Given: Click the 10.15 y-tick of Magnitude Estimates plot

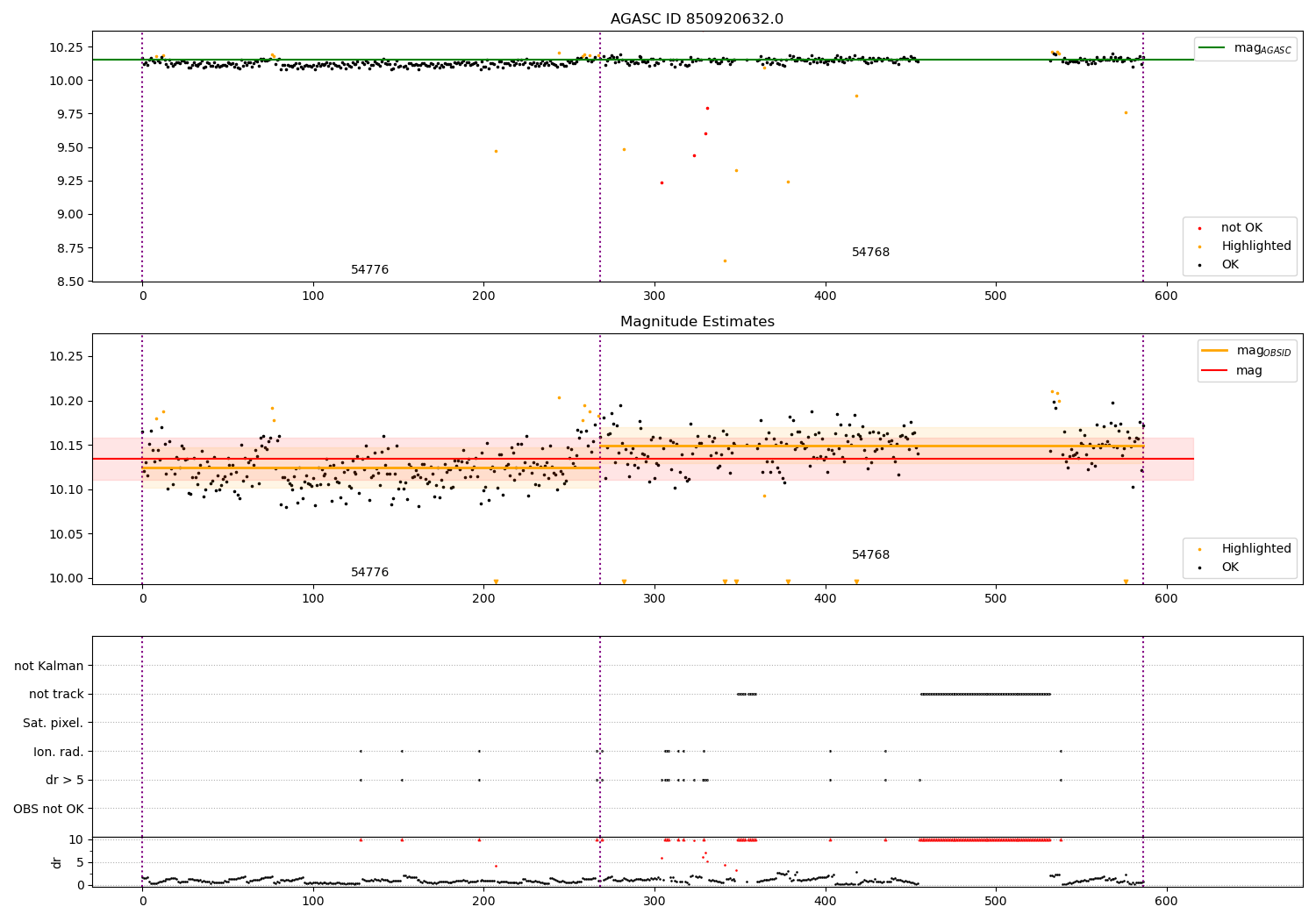Looking at the screenshot, I should (65, 446).
